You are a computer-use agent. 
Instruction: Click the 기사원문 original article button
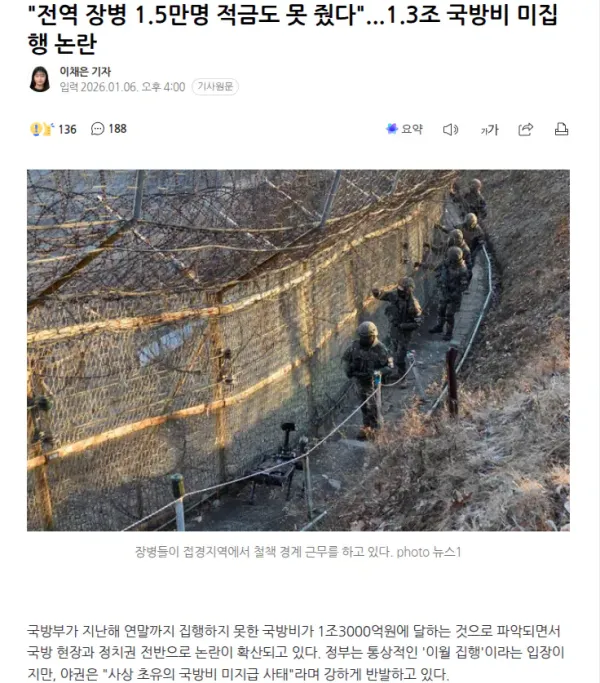point(215,87)
